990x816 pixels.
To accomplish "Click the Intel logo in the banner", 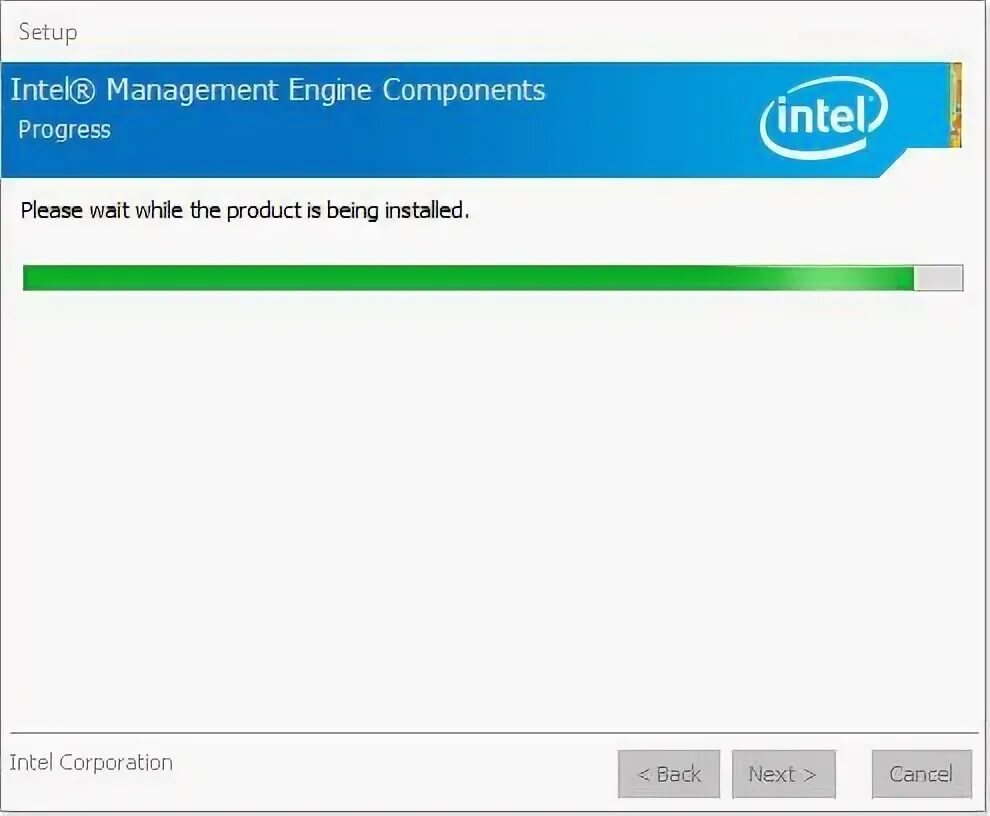I will click(x=824, y=116).
